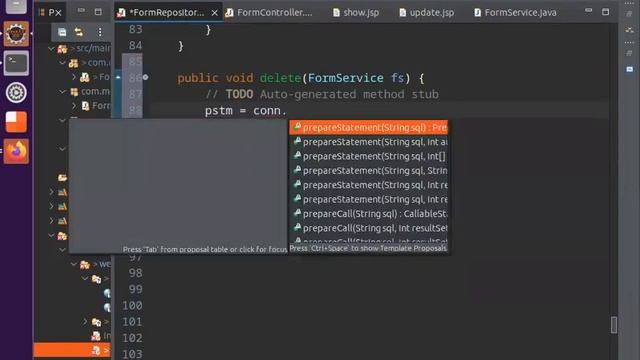640x360 pixels.
Task: Click the TODO comment line
Action: (322, 94)
